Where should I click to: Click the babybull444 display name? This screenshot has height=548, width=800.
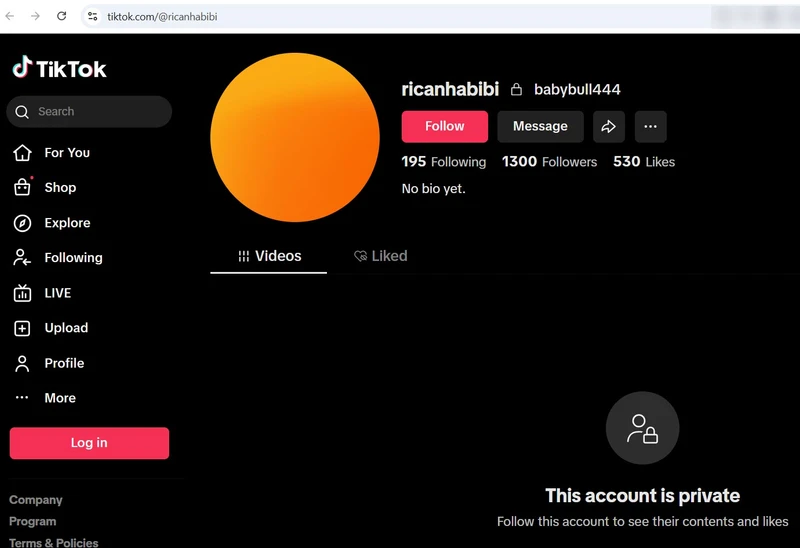[x=577, y=89]
